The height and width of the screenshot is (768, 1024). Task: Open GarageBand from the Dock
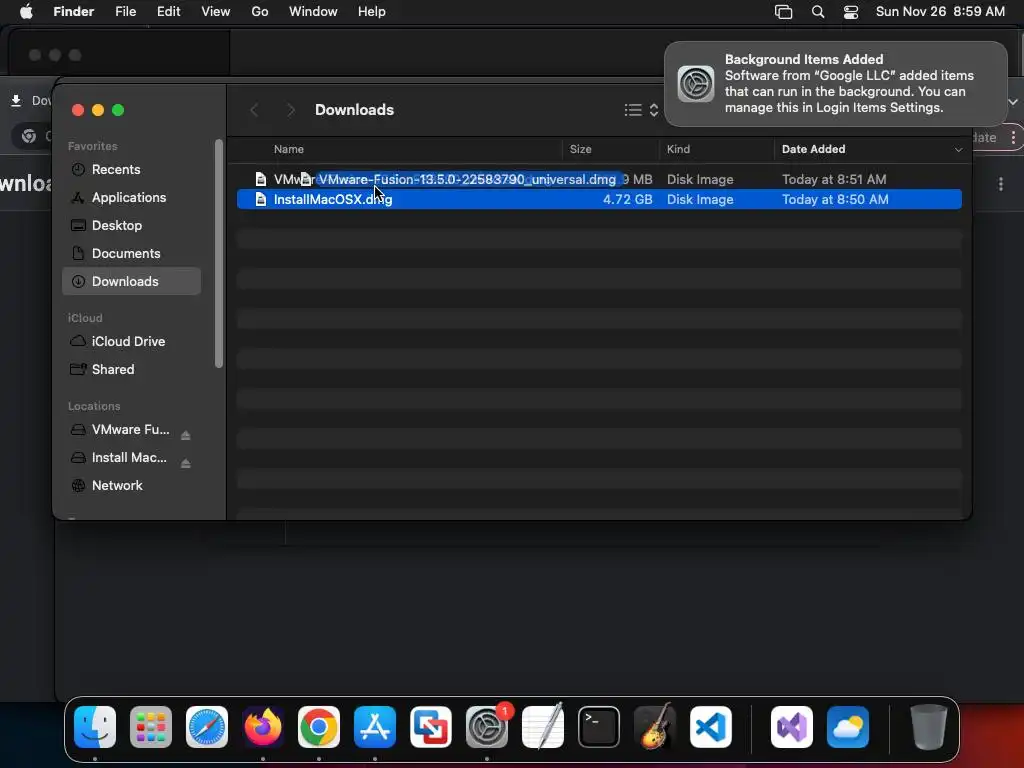[x=655, y=727]
